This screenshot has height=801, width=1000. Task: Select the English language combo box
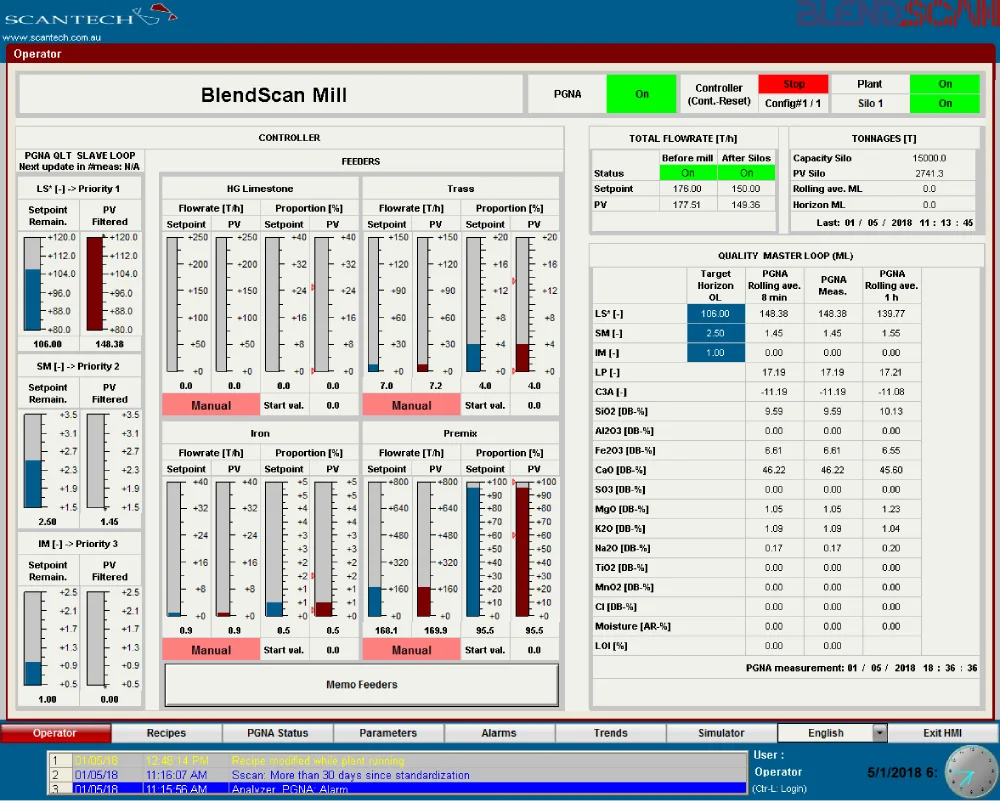coord(832,733)
